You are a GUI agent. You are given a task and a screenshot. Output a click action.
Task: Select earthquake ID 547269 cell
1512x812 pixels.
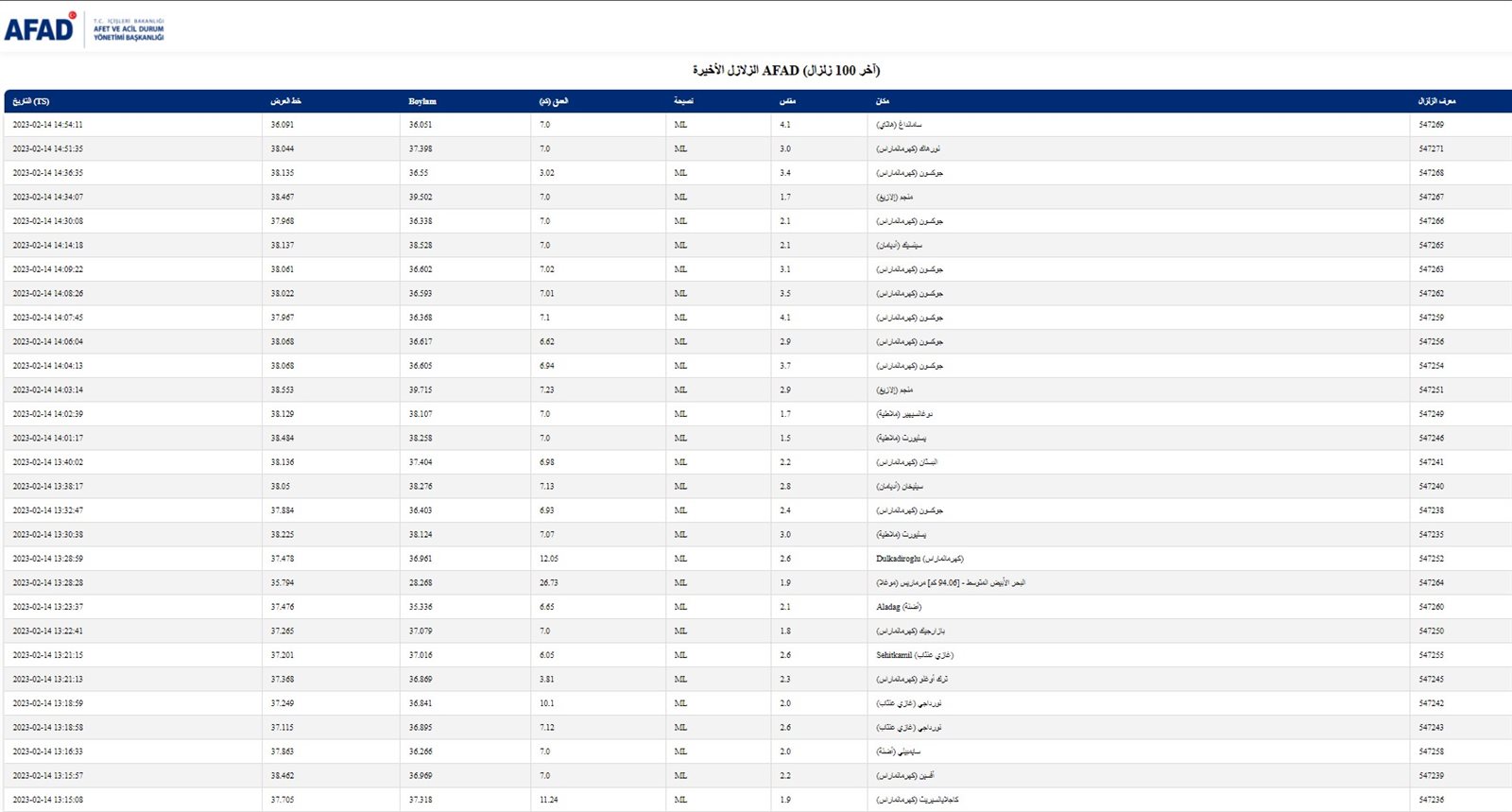point(1431,125)
